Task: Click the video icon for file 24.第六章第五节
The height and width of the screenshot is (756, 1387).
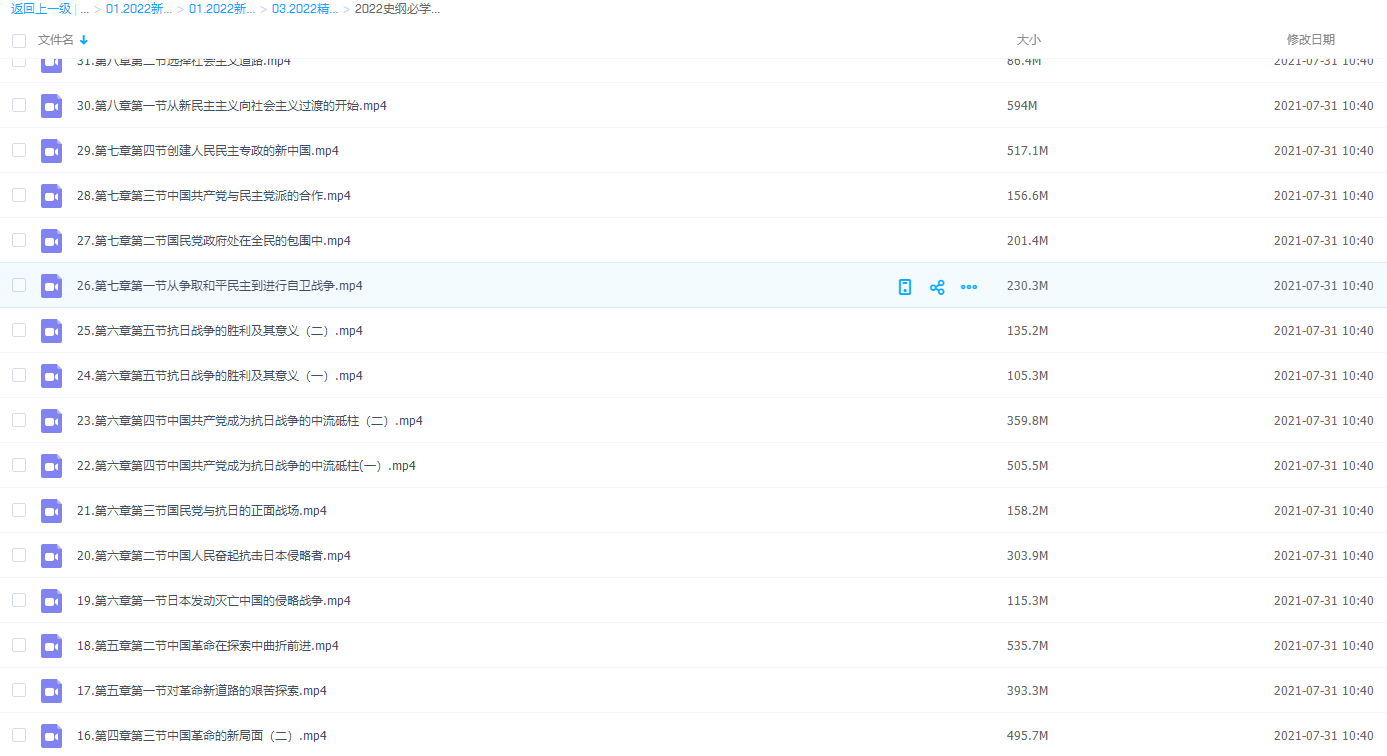Action: click(51, 376)
